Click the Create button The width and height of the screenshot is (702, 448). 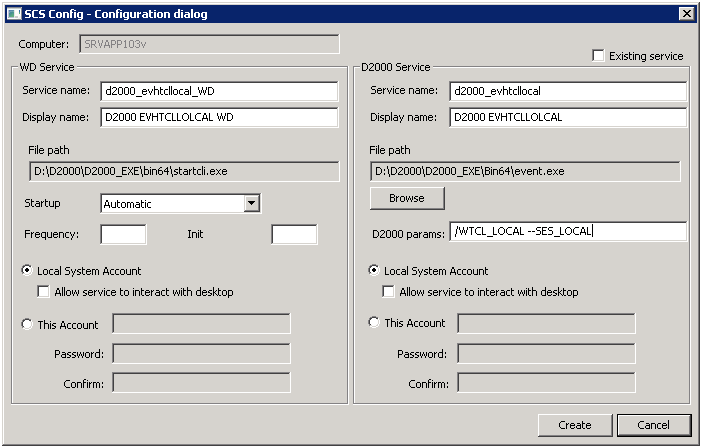pyautogui.click(x=574, y=425)
